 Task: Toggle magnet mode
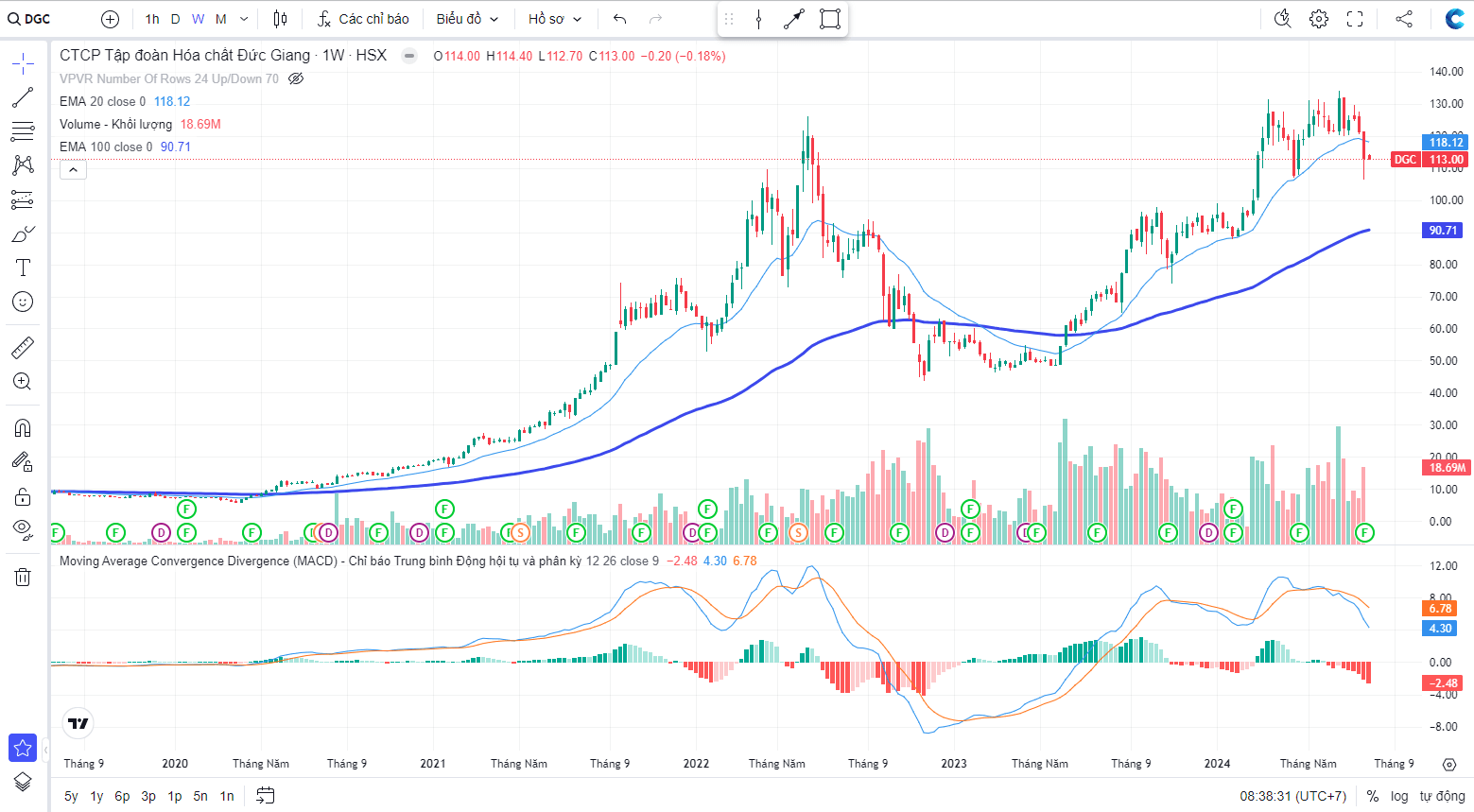pos(23,428)
